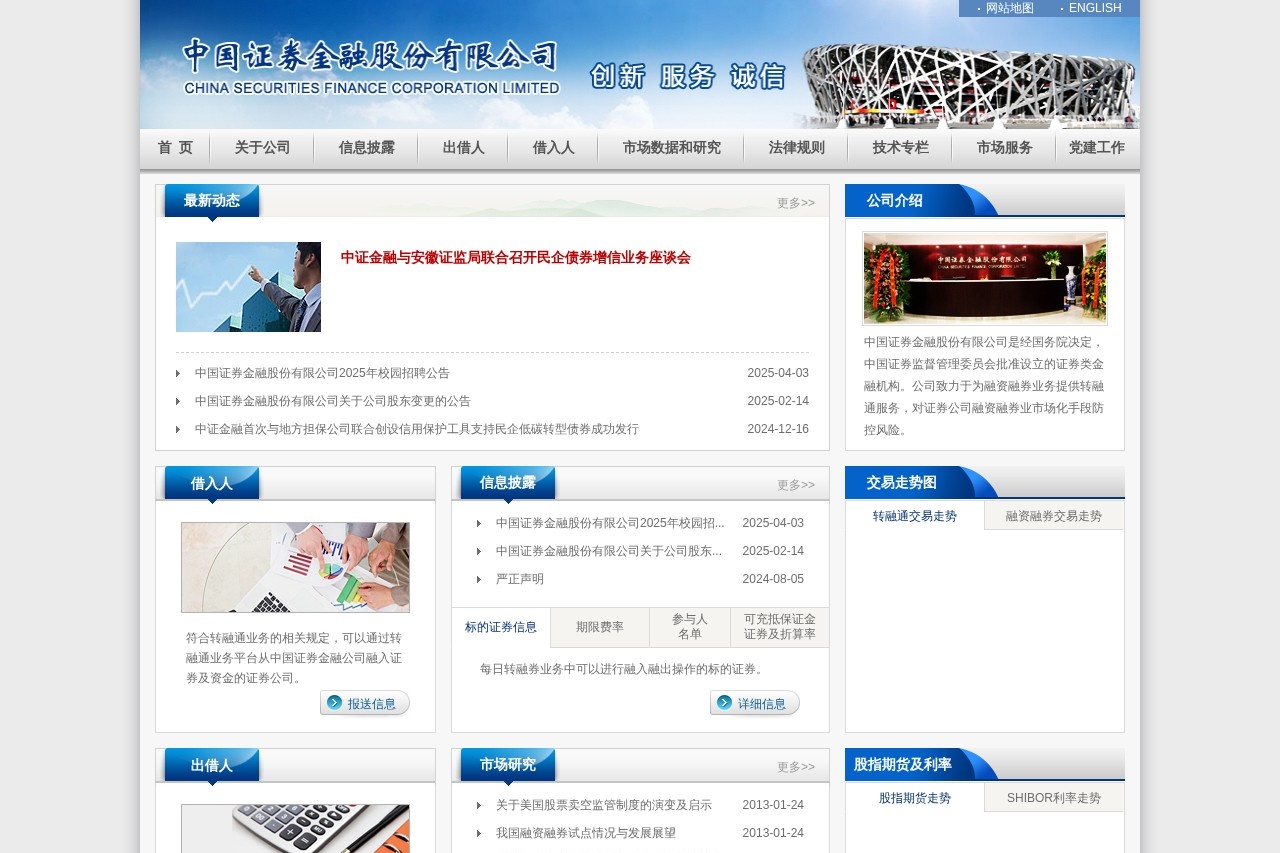Open the 网站地图 sitemap link
The height and width of the screenshot is (853, 1280).
pyautogui.click(x=1009, y=8)
